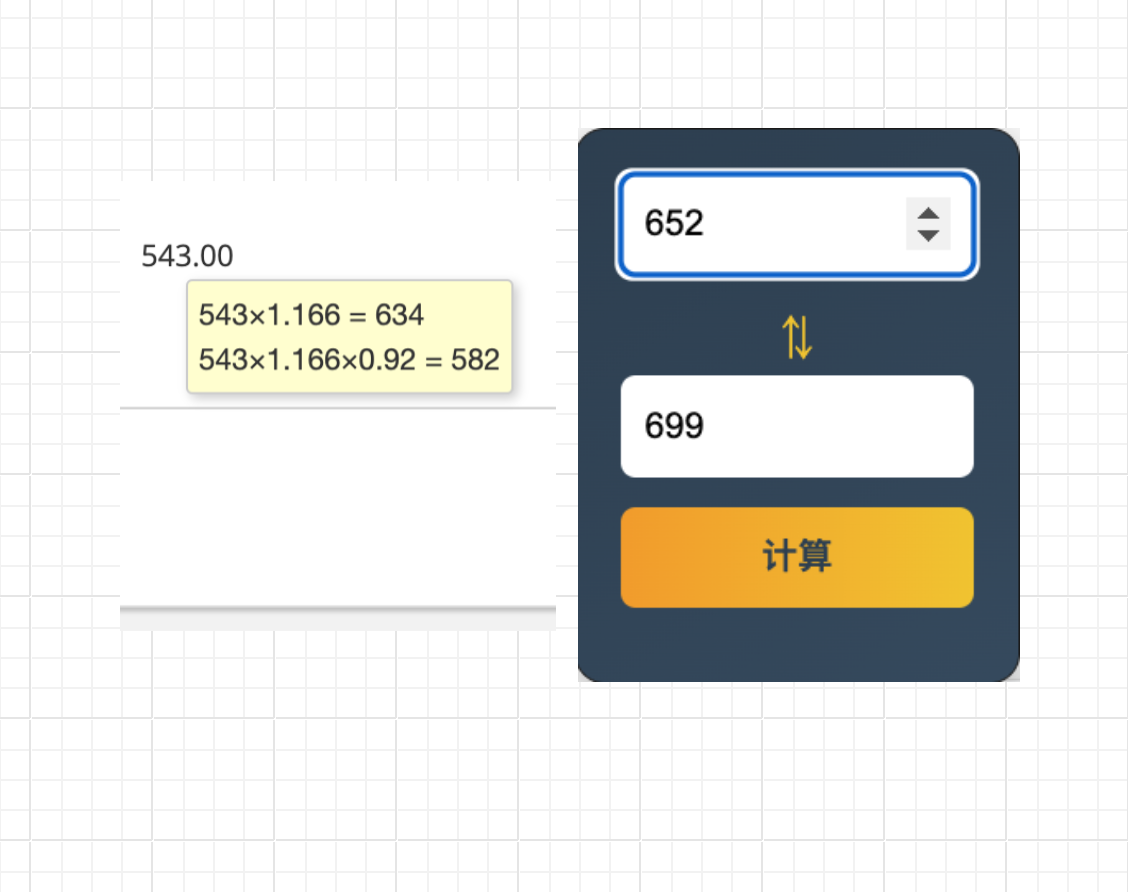This screenshot has height=892, width=1128.
Task: Click the digits 652 in top field
Action: point(674,223)
